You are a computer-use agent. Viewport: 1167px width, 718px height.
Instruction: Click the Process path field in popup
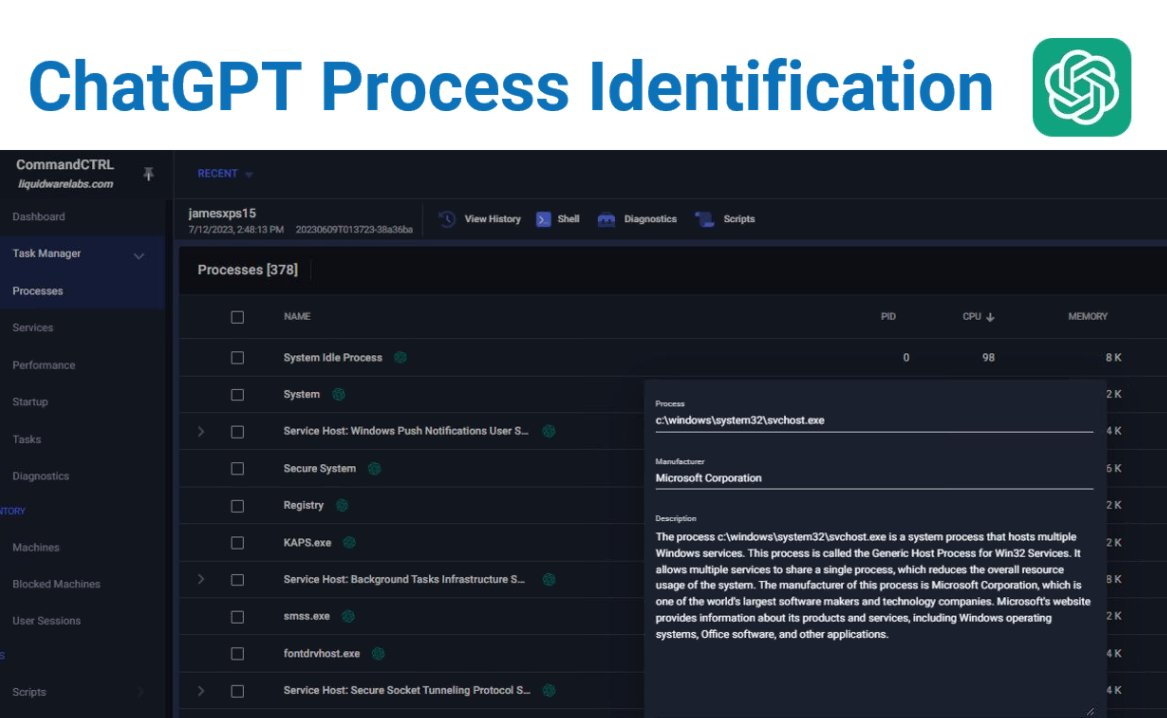[x=874, y=420]
